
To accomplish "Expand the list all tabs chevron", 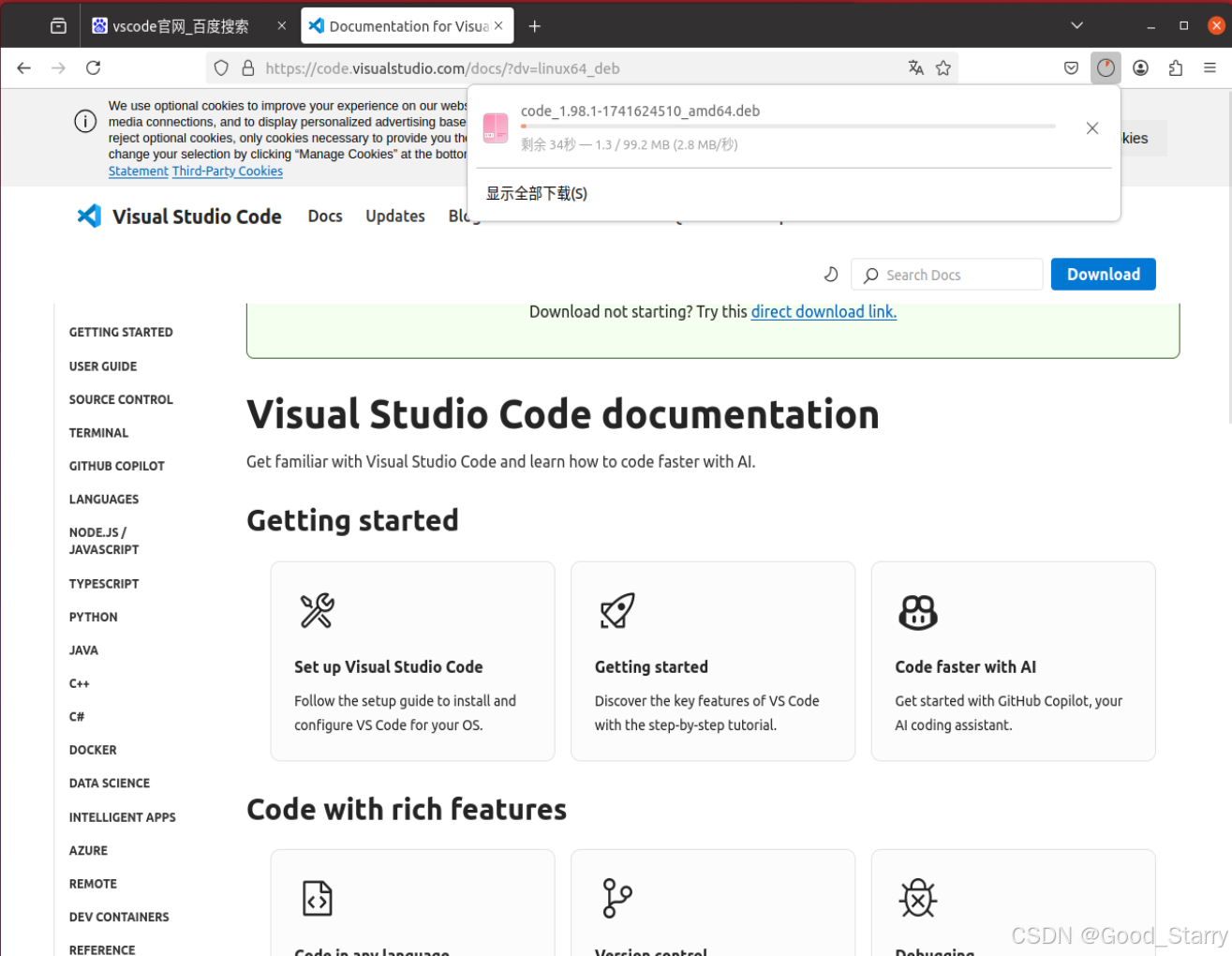I will [x=1077, y=25].
